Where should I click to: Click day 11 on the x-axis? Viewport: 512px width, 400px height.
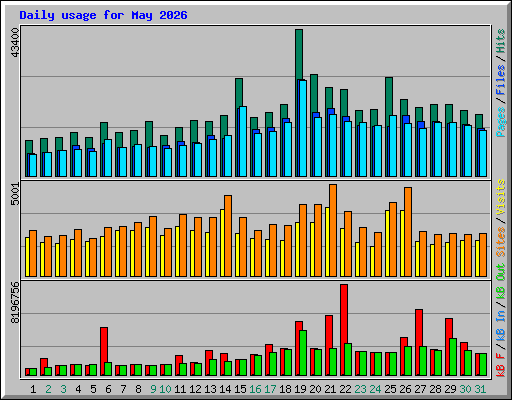point(180,389)
